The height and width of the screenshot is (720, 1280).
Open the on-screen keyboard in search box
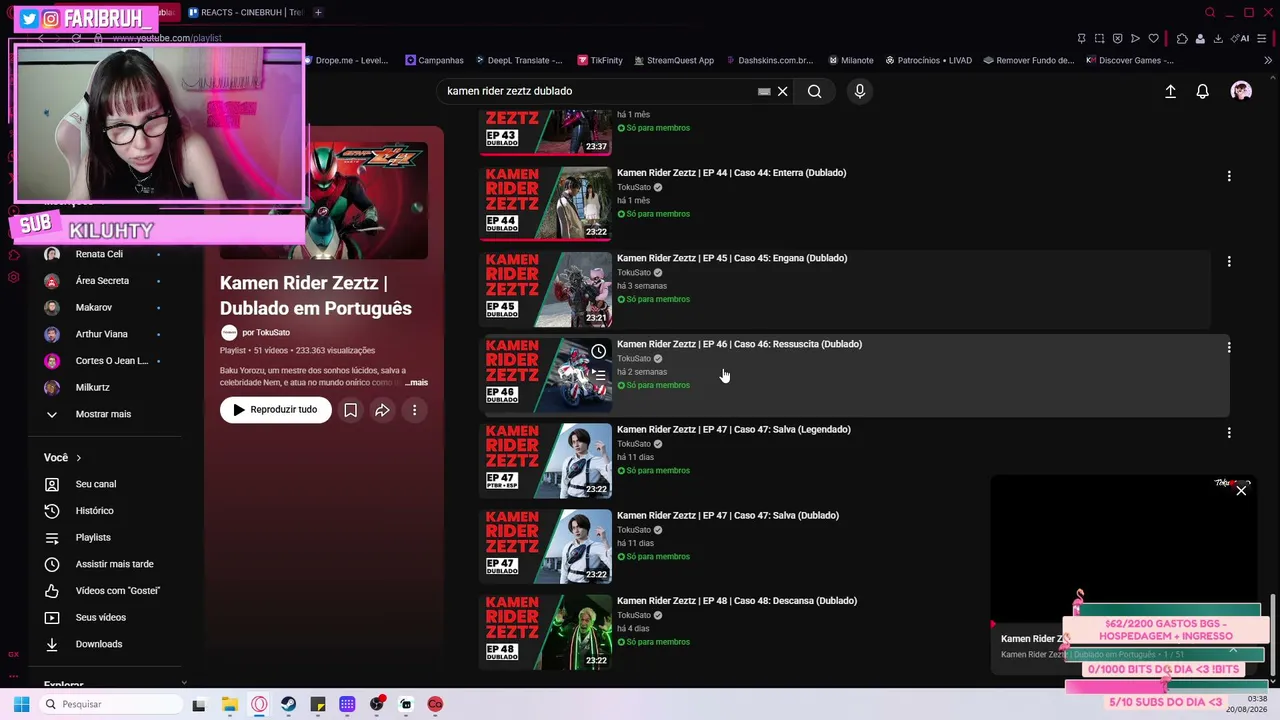click(x=764, y=91)
